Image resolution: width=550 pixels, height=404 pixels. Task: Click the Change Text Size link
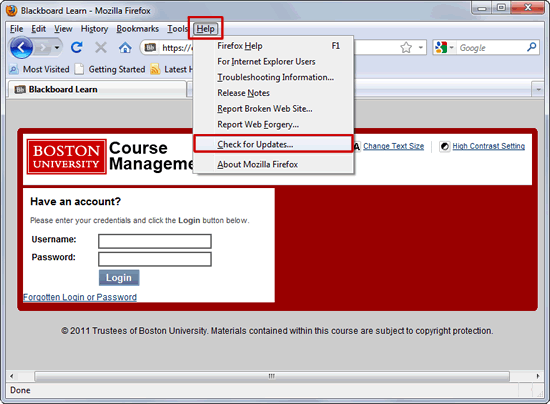coord(393,146)
